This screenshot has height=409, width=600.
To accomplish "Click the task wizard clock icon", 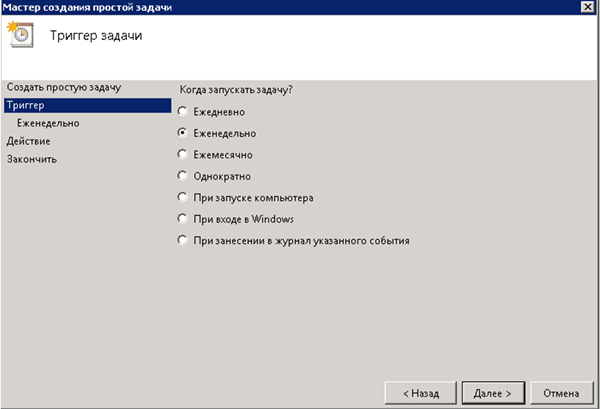I will click(x=20, y=35).
